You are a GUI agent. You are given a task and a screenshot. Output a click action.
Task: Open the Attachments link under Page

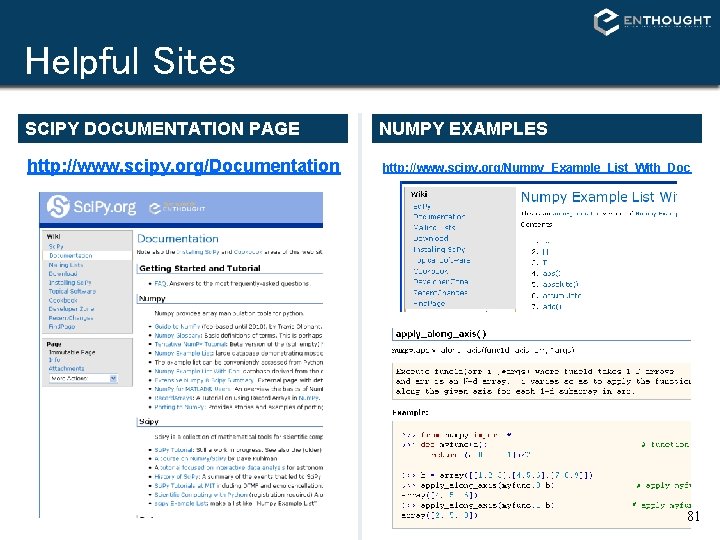[67, 368]
